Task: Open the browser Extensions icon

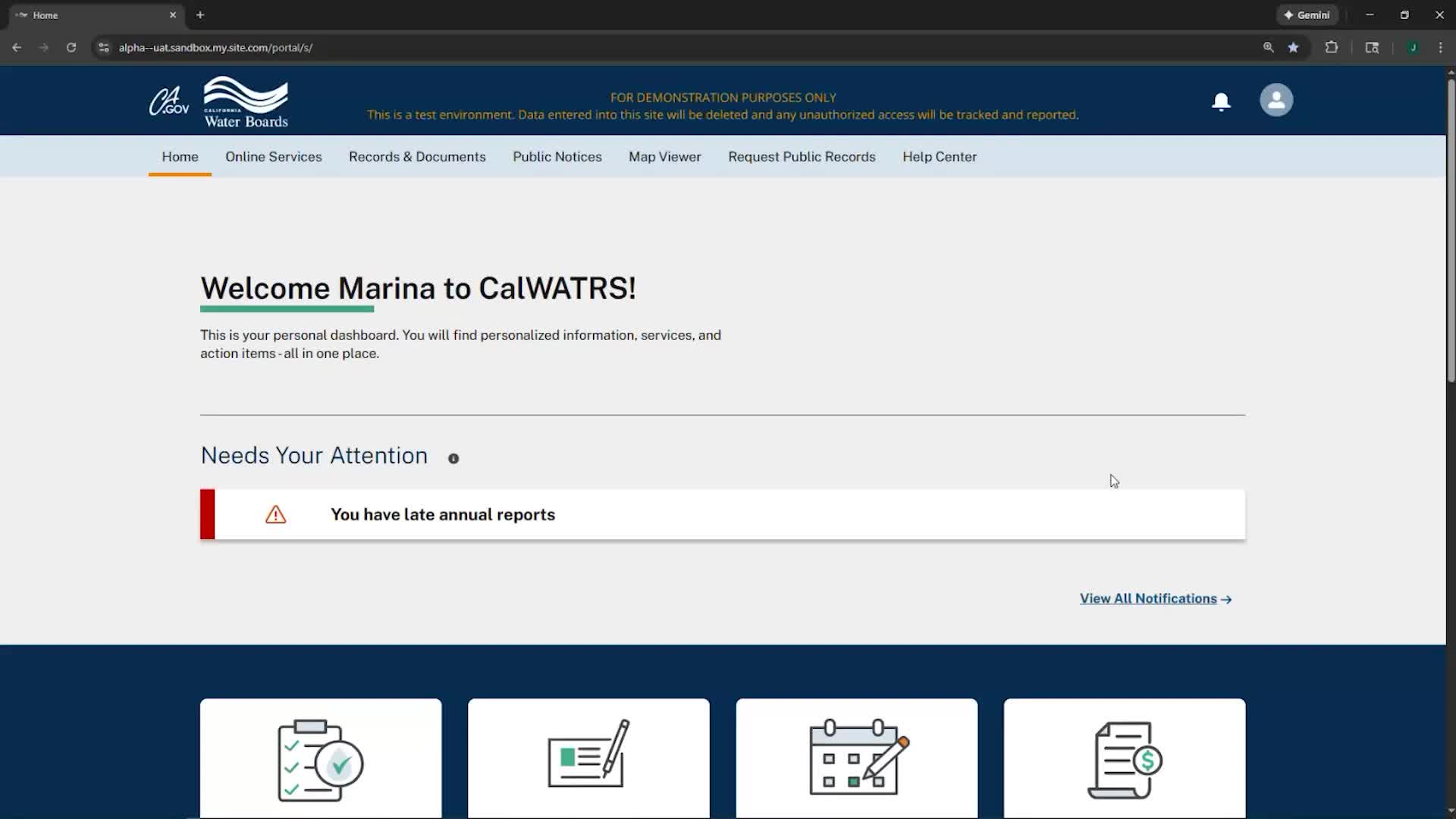Action: (1332, 47)
